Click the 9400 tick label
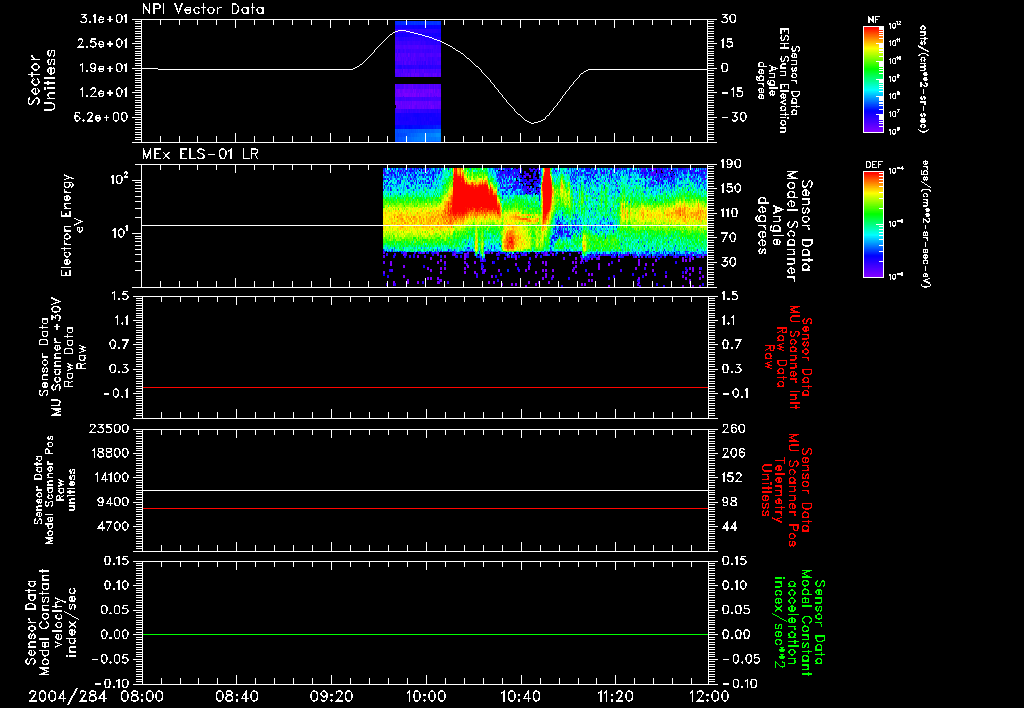 pos(113,502)
